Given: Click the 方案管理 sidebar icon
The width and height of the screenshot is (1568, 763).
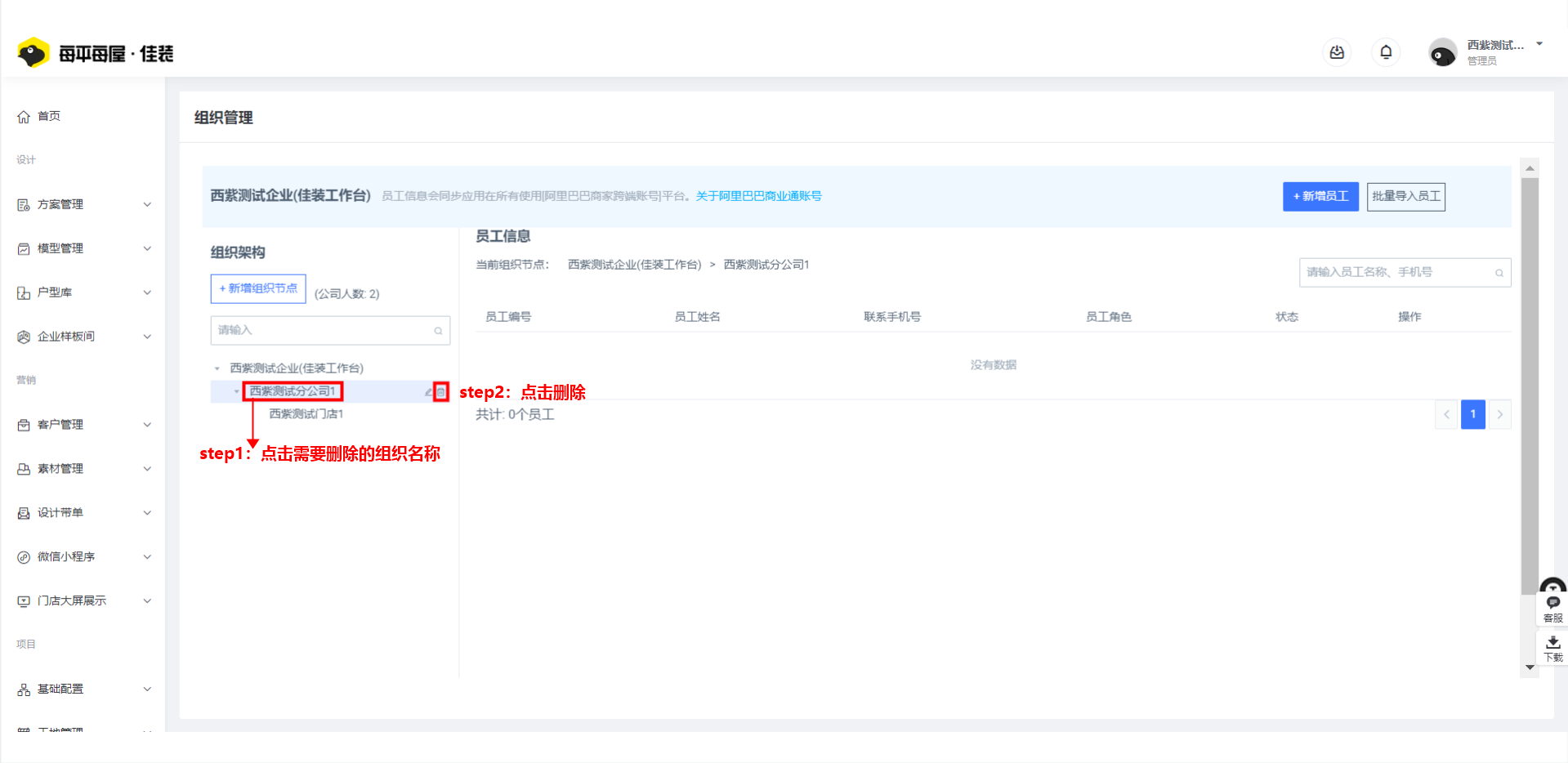Looking at the screenshot, I should coord(24,205).
